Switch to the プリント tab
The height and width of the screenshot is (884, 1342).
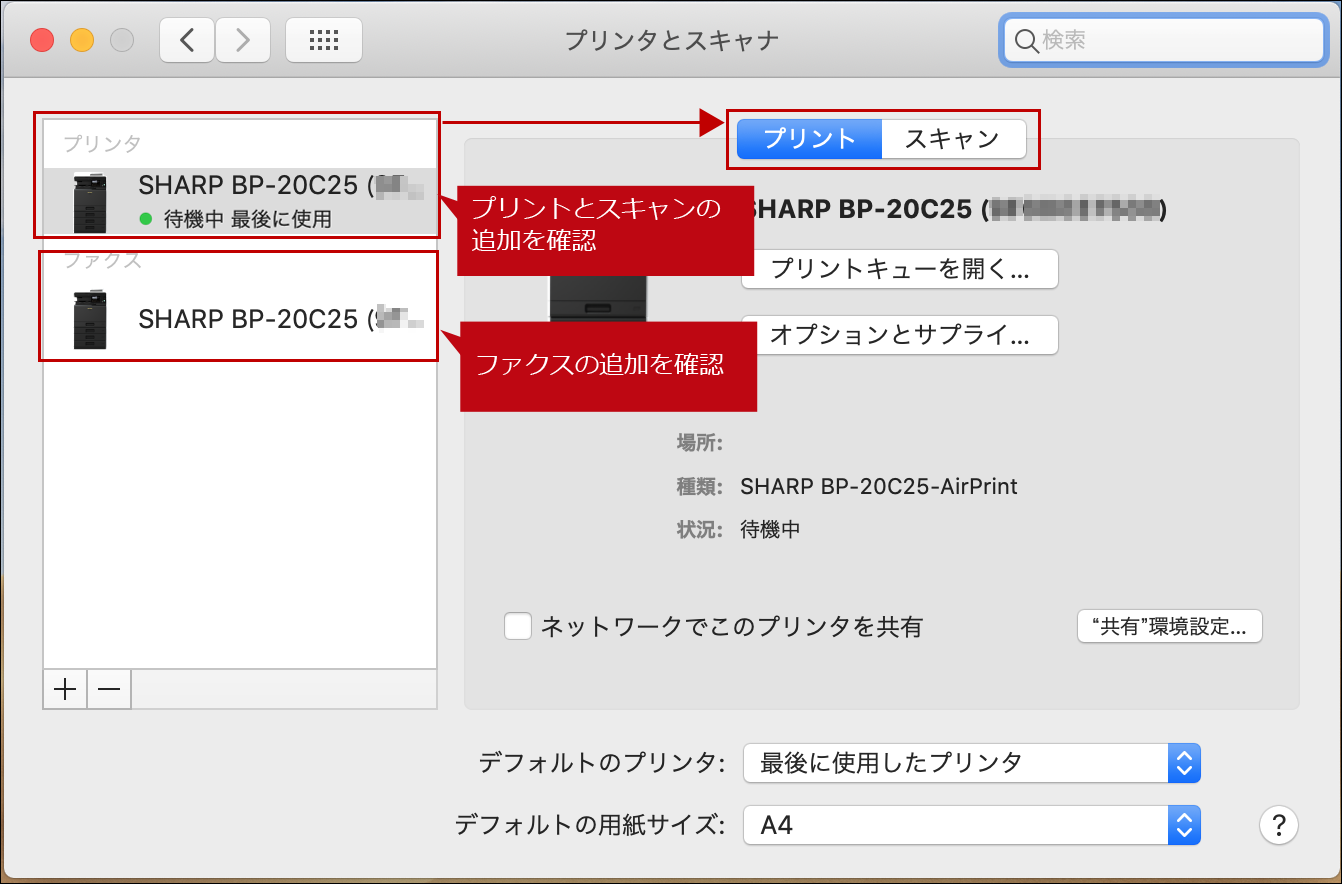point(810,139)
